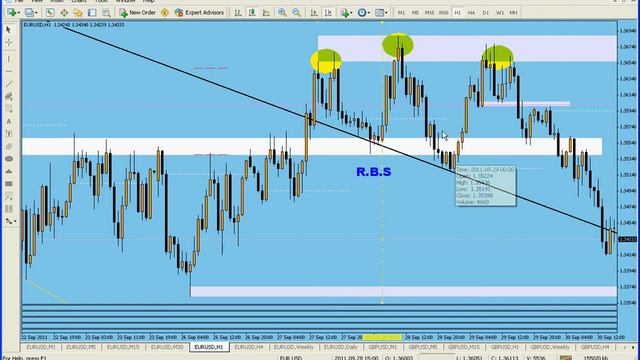Viewport: 640px width, 360px height.
Task: Set timeframe to W1
Action: tap(500, 13)
